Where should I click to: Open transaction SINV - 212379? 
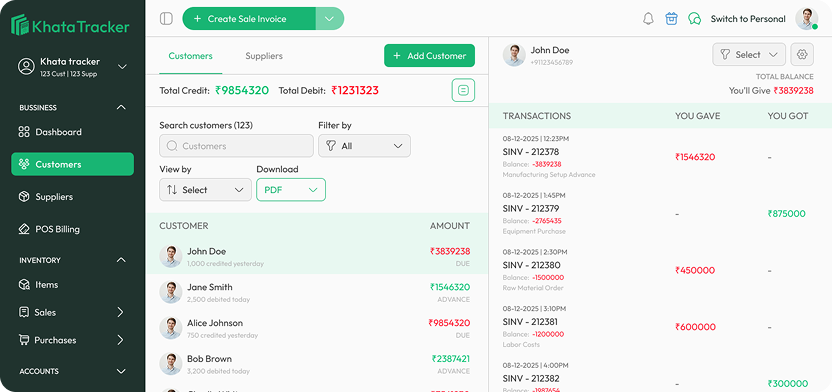[531, 208]
